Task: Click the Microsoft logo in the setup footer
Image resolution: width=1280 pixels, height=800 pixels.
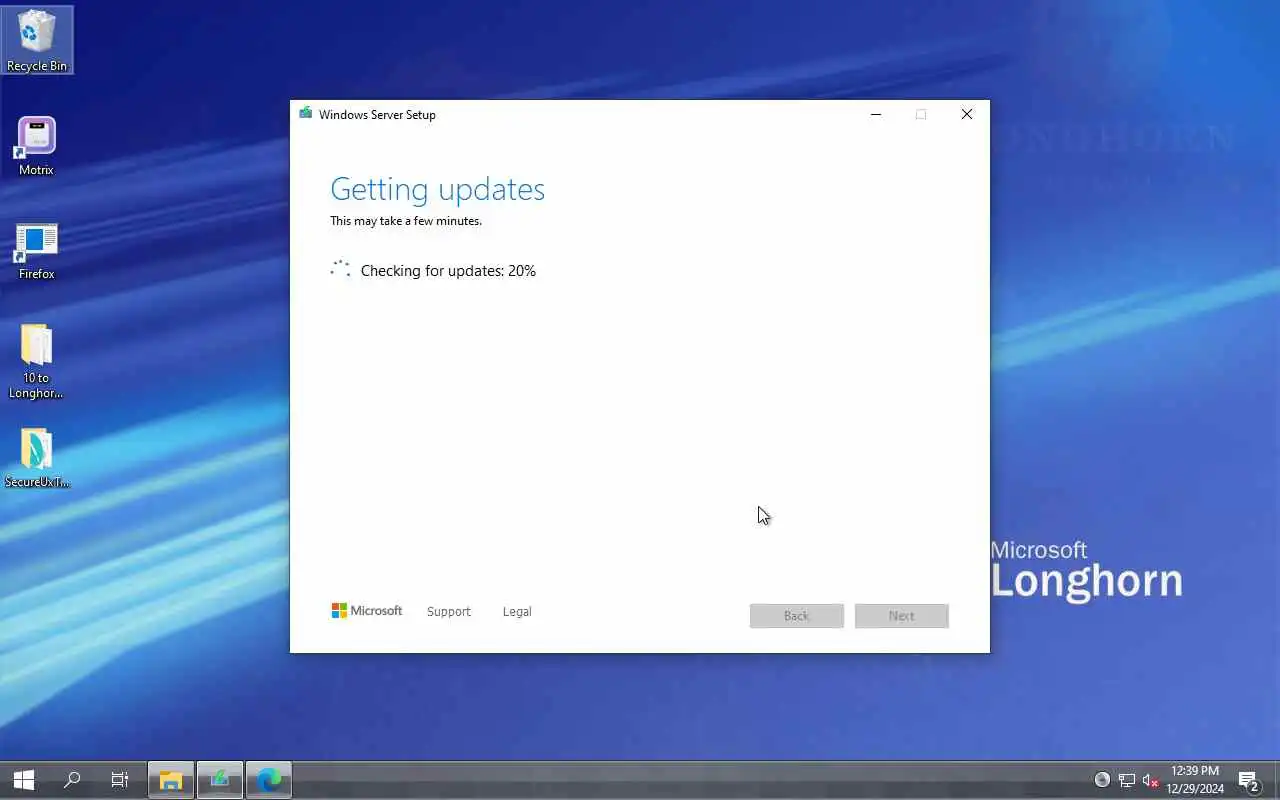Action: (367, 611)
